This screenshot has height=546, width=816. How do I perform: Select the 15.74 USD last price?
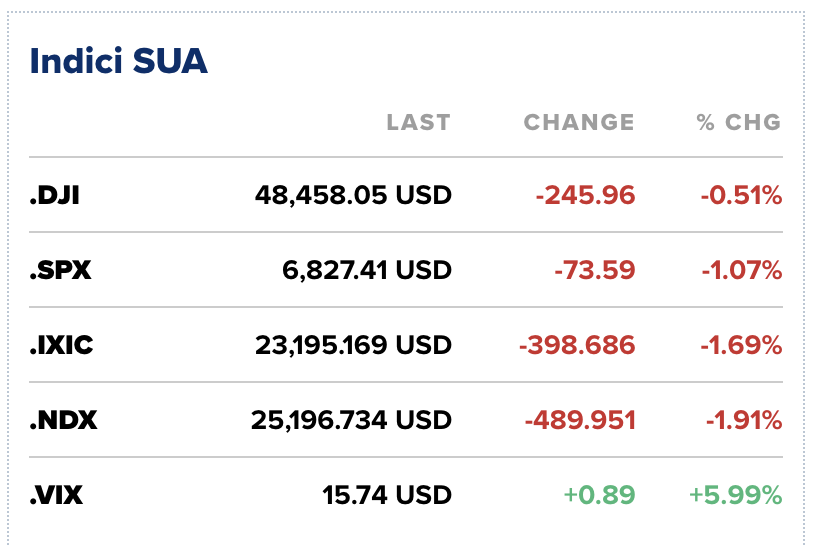[387, 495]
